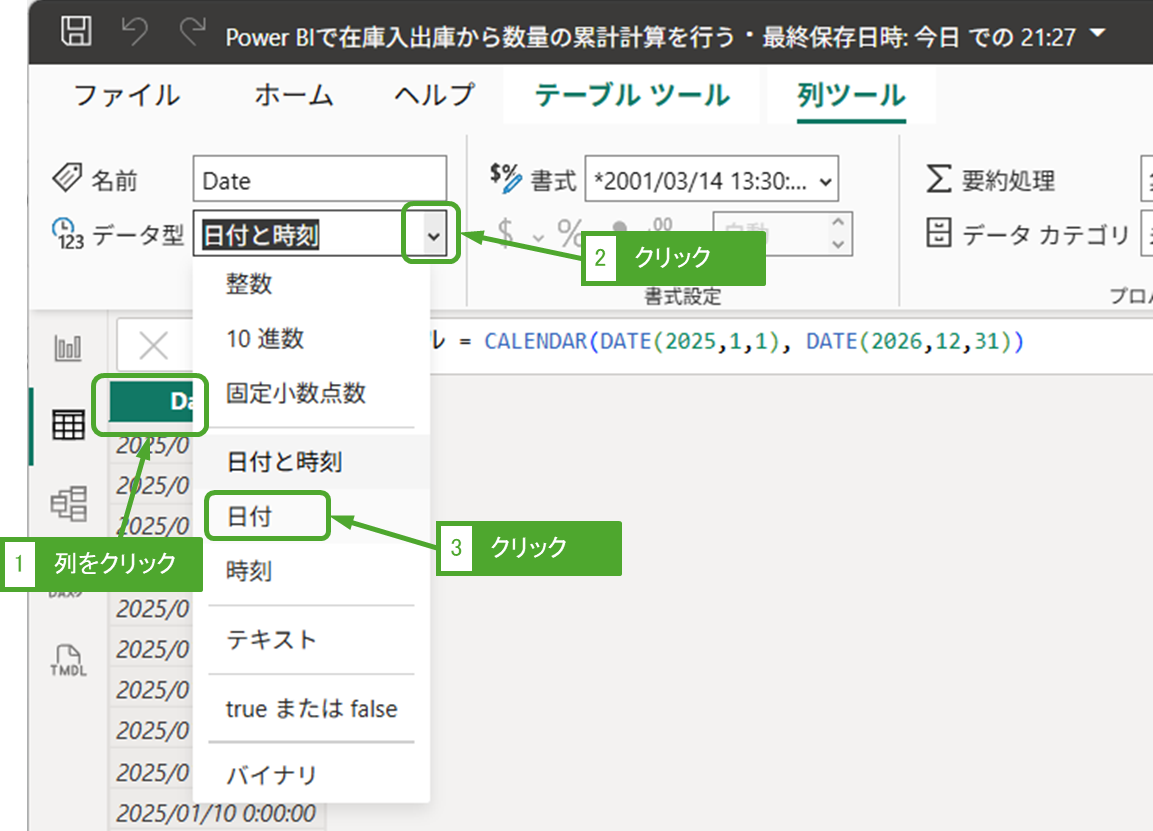Select 日付 from data type list

point(250,517)
